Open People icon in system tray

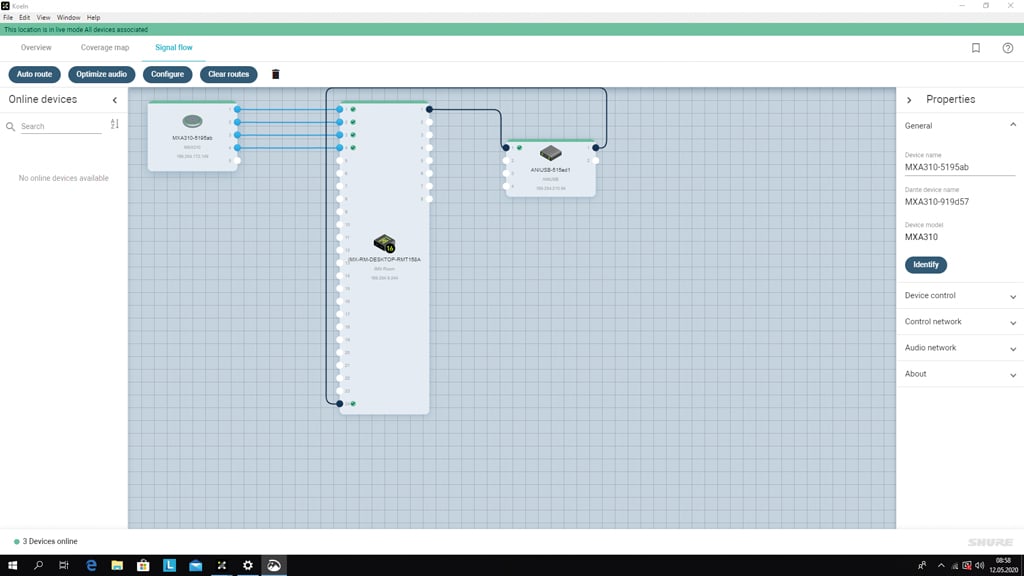(x=922, y=566)
